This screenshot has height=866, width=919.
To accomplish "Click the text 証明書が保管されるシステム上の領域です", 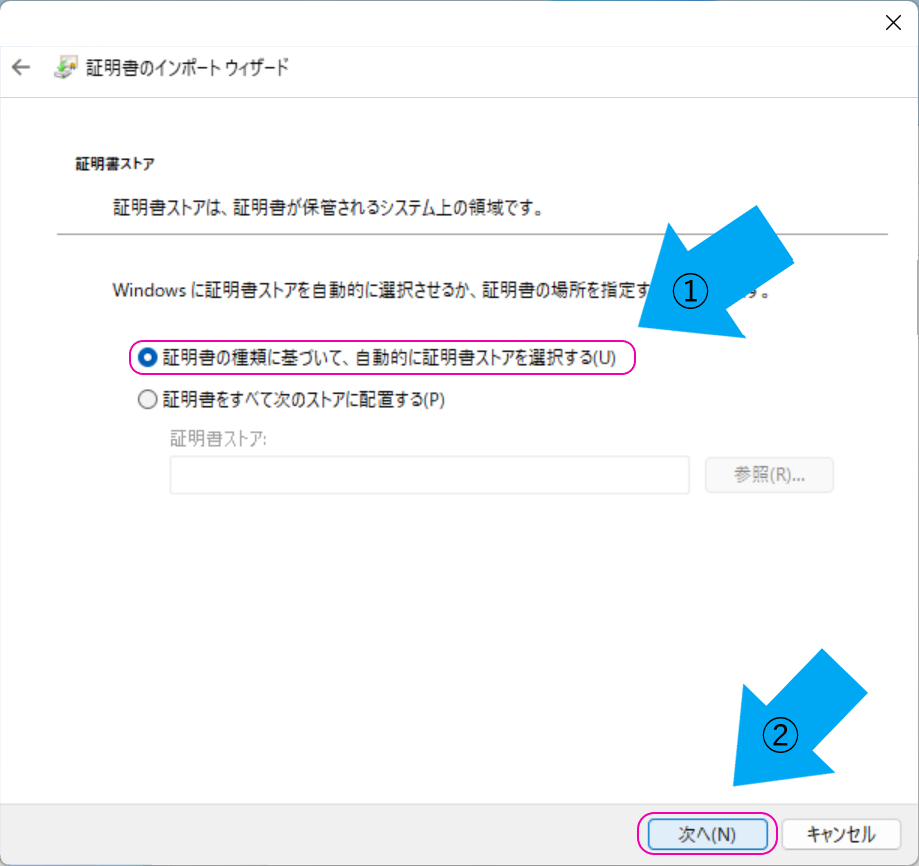I will click(x=387, y=207).
